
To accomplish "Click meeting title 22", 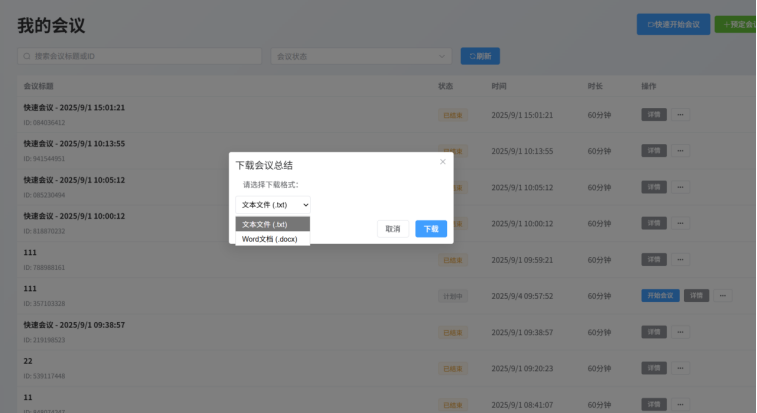I will coord(28,361).
